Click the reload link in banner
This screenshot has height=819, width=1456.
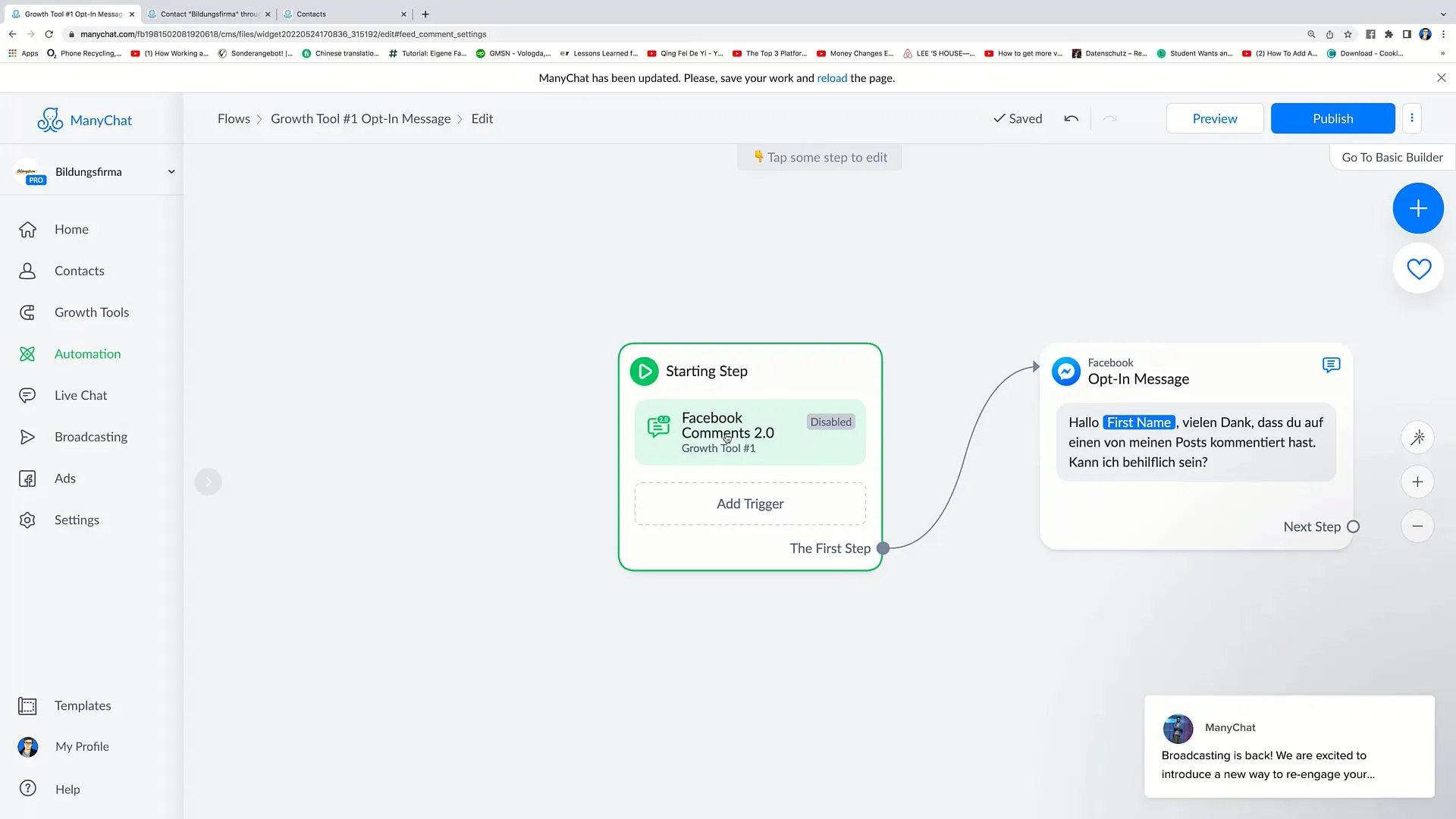[x=832, y=78]
